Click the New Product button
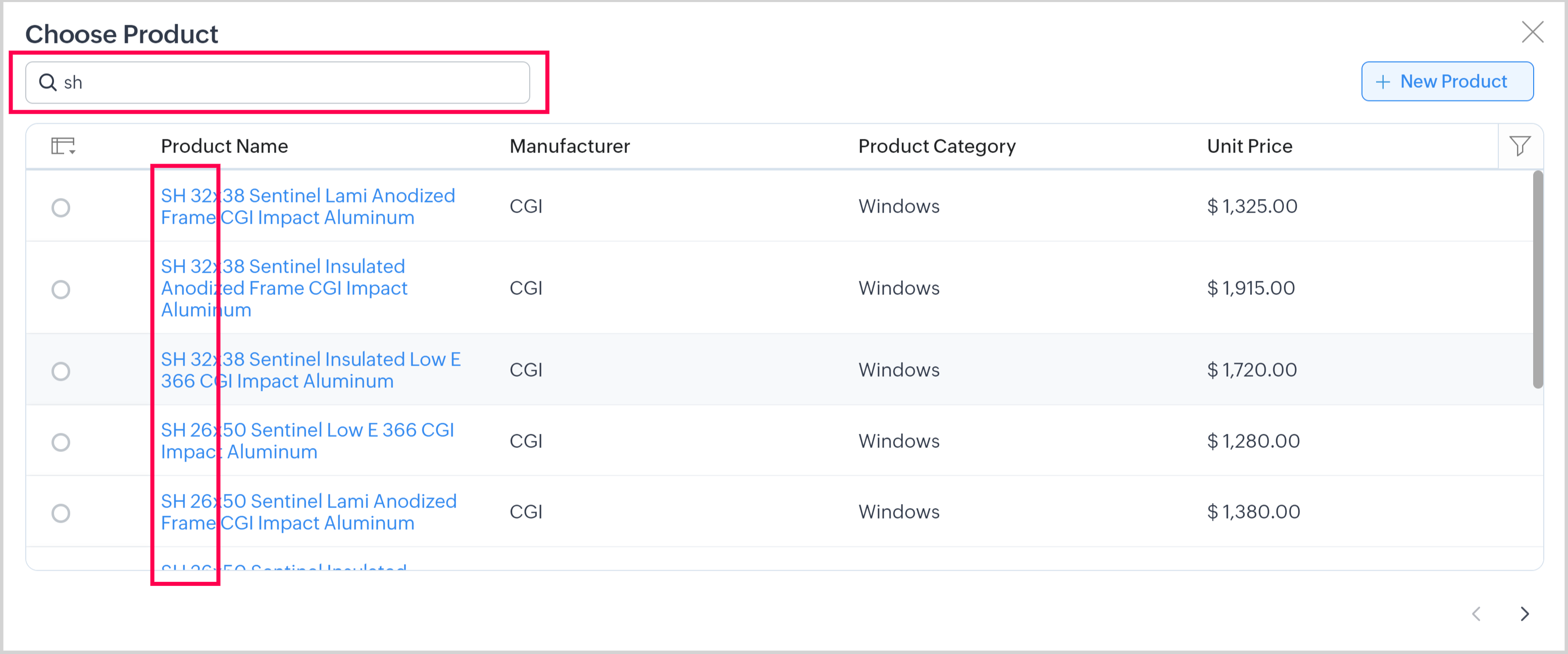Viewport: 1568px width, 654px height. click(1447, 82)
